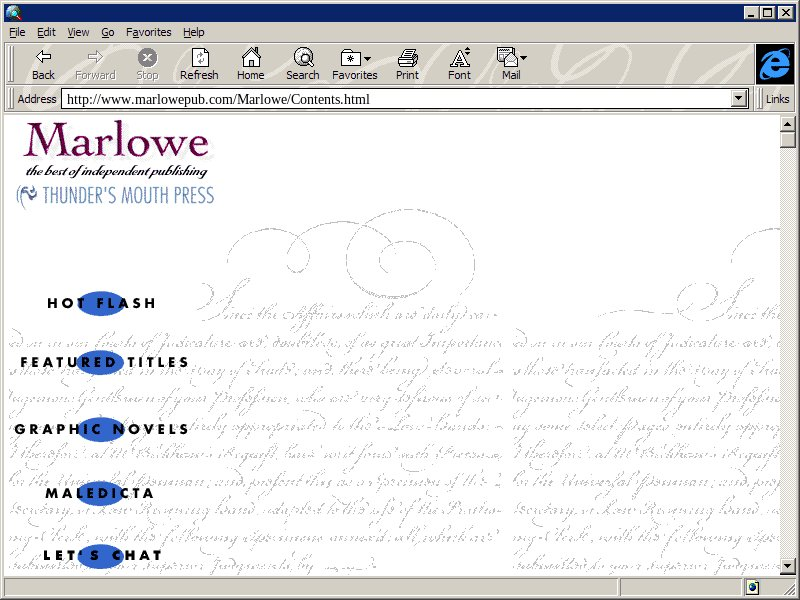Open the File menu

click(17, 32)
